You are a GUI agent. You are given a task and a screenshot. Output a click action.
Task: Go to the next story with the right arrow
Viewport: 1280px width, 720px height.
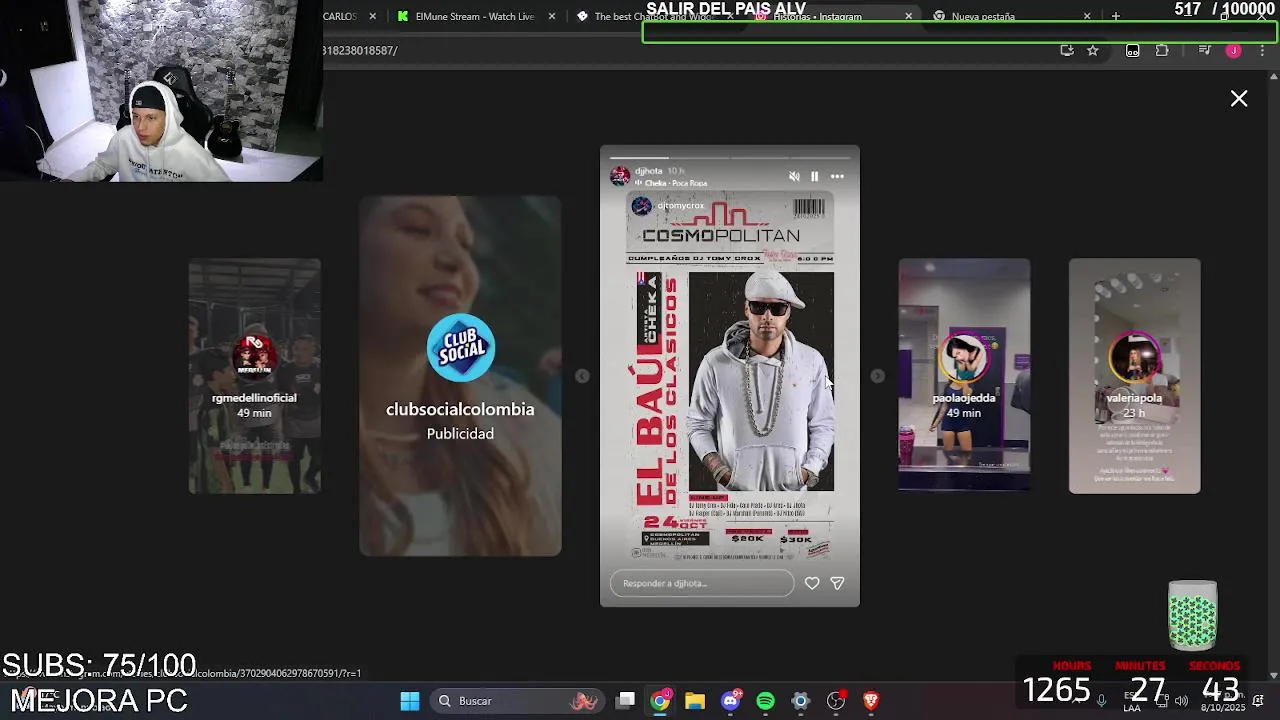877,376
